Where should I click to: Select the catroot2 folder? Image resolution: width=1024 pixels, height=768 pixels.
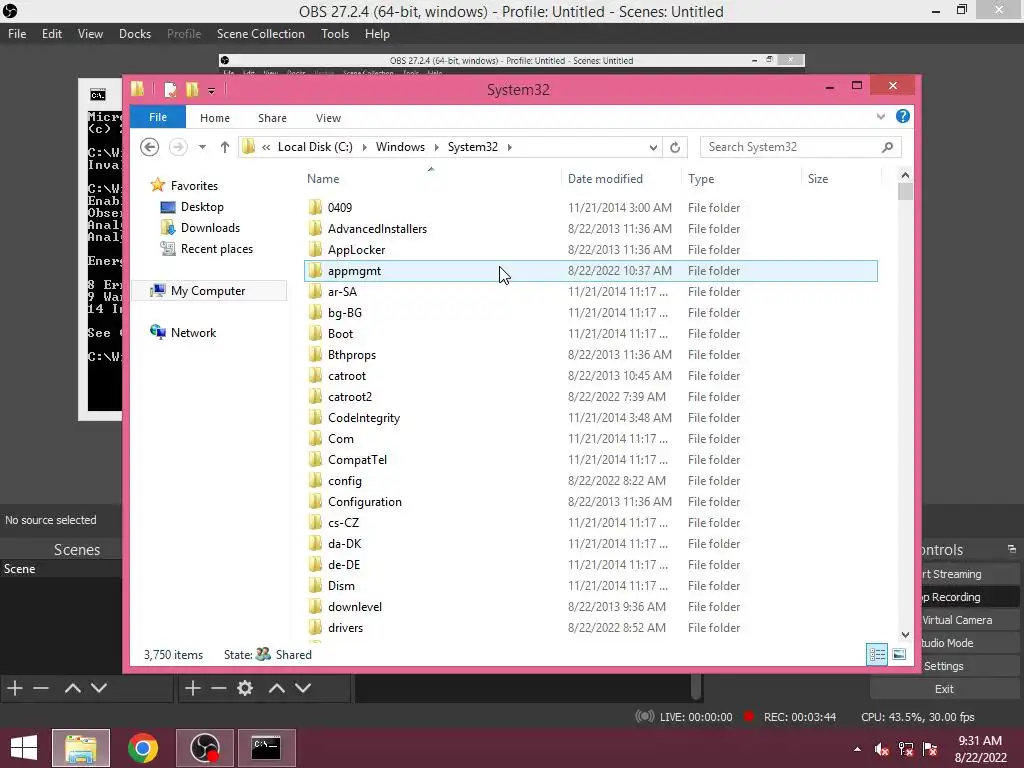[590, 396]
